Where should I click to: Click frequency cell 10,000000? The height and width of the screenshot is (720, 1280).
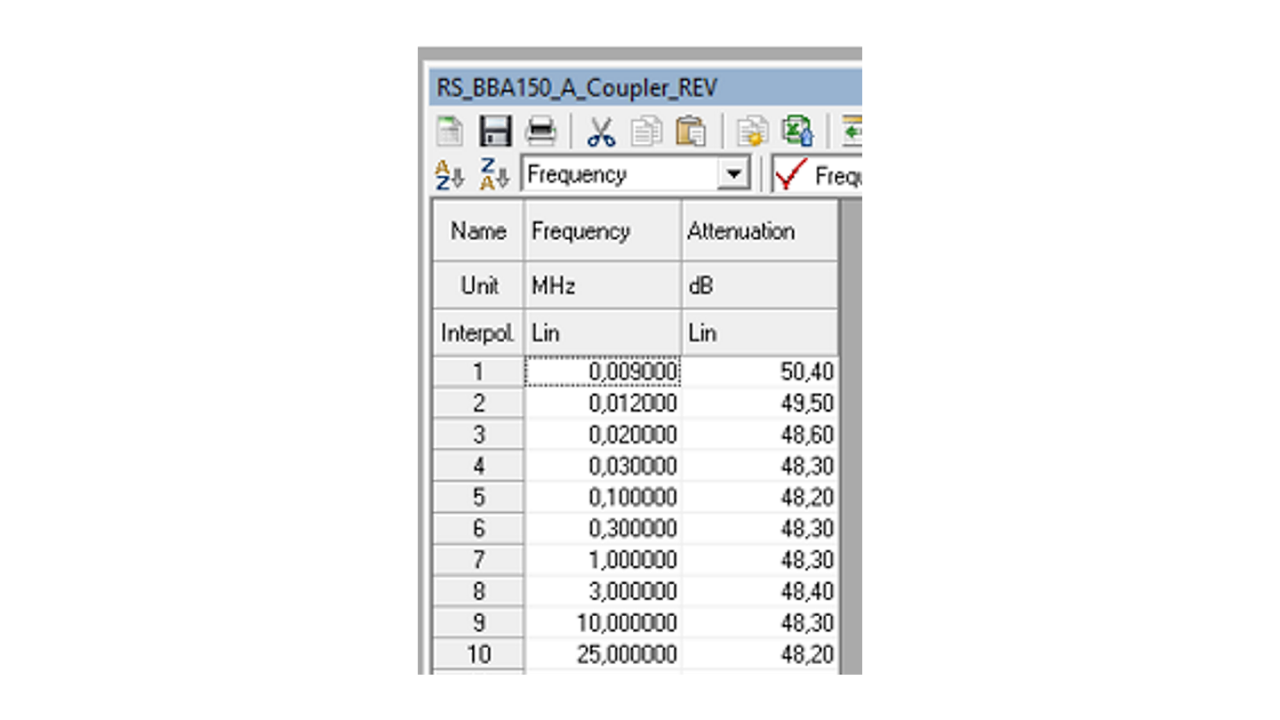tap(602, 623)
